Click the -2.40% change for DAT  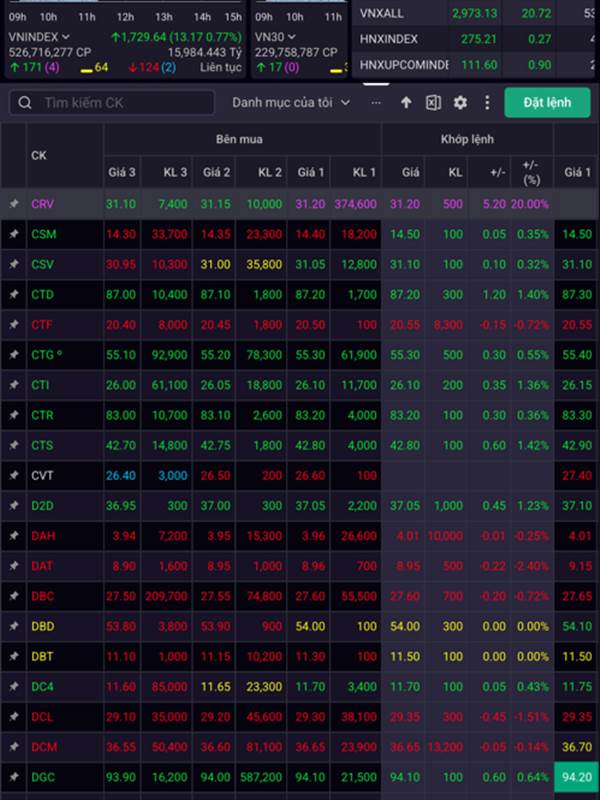pyautogui.click(x=531, y=566)
